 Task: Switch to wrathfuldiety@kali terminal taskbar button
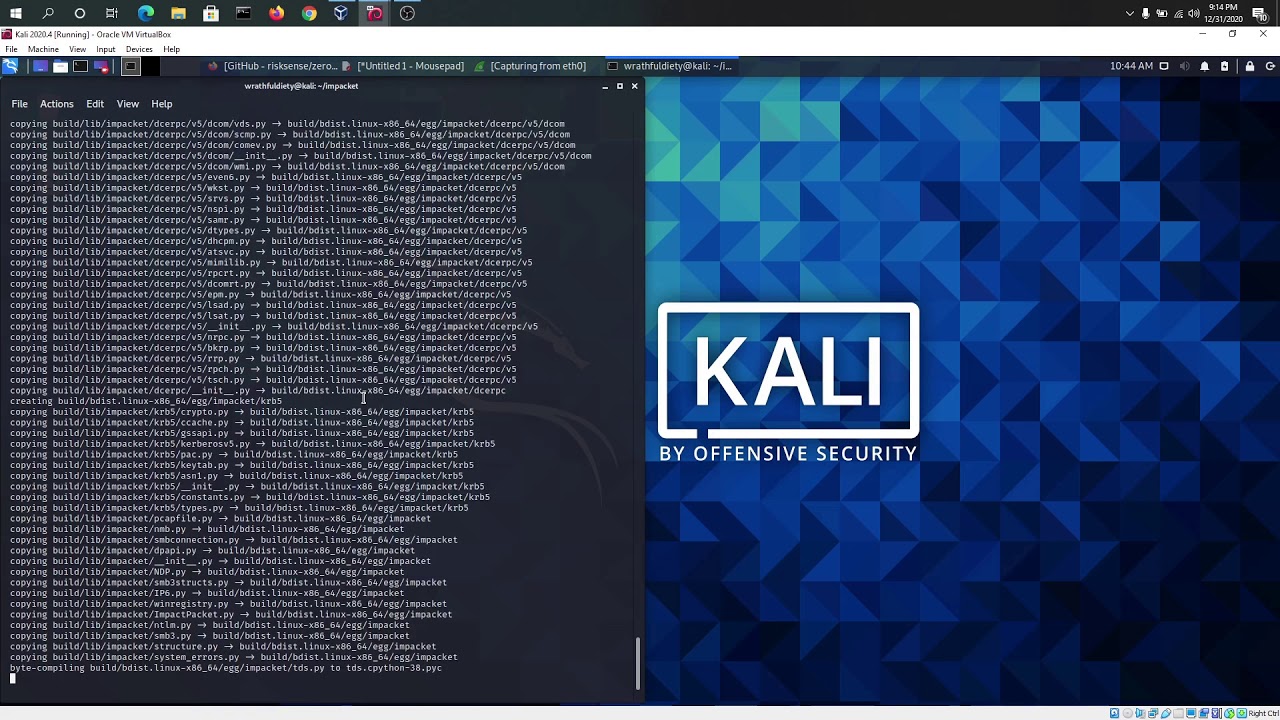670,66
